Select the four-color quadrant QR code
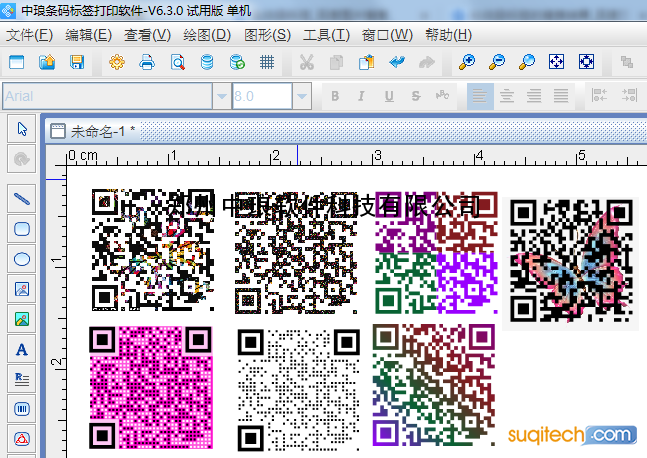 (436, 252)
